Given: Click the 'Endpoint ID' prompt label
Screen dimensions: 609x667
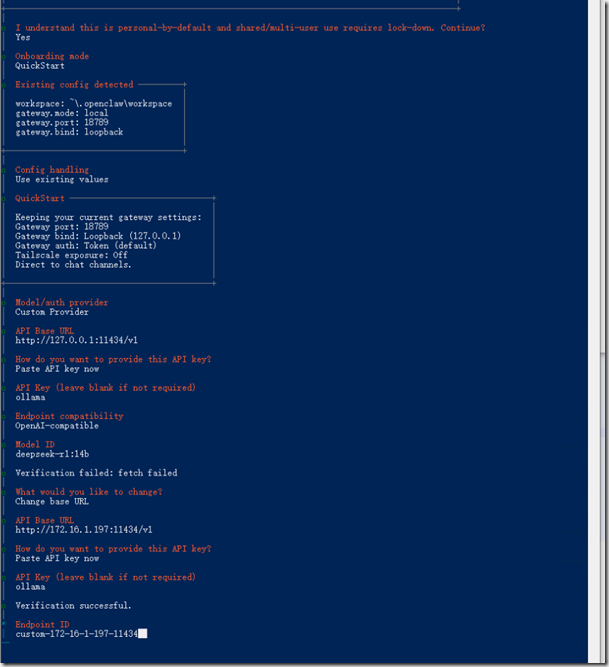Looking at the screenshot, I should click(x=42, y=624).
